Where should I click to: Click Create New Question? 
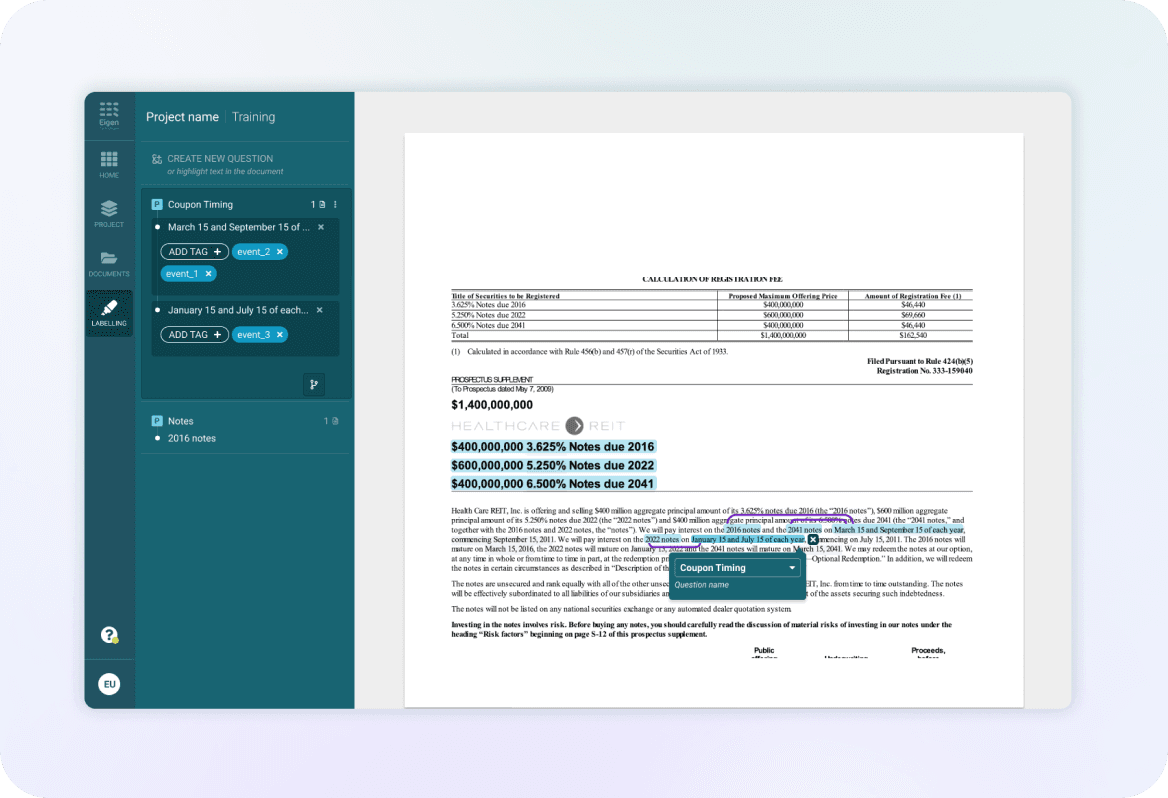tap(219, 159)
